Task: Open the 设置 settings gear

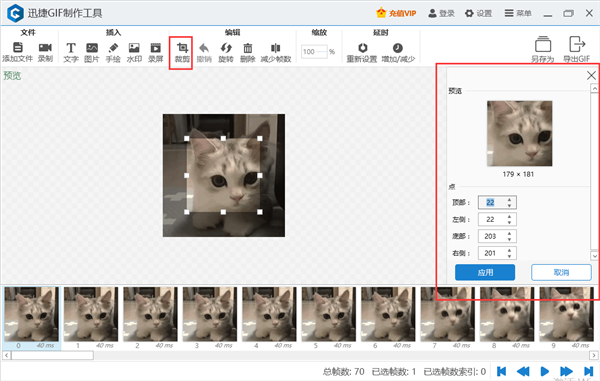Action: click(478, 13)
